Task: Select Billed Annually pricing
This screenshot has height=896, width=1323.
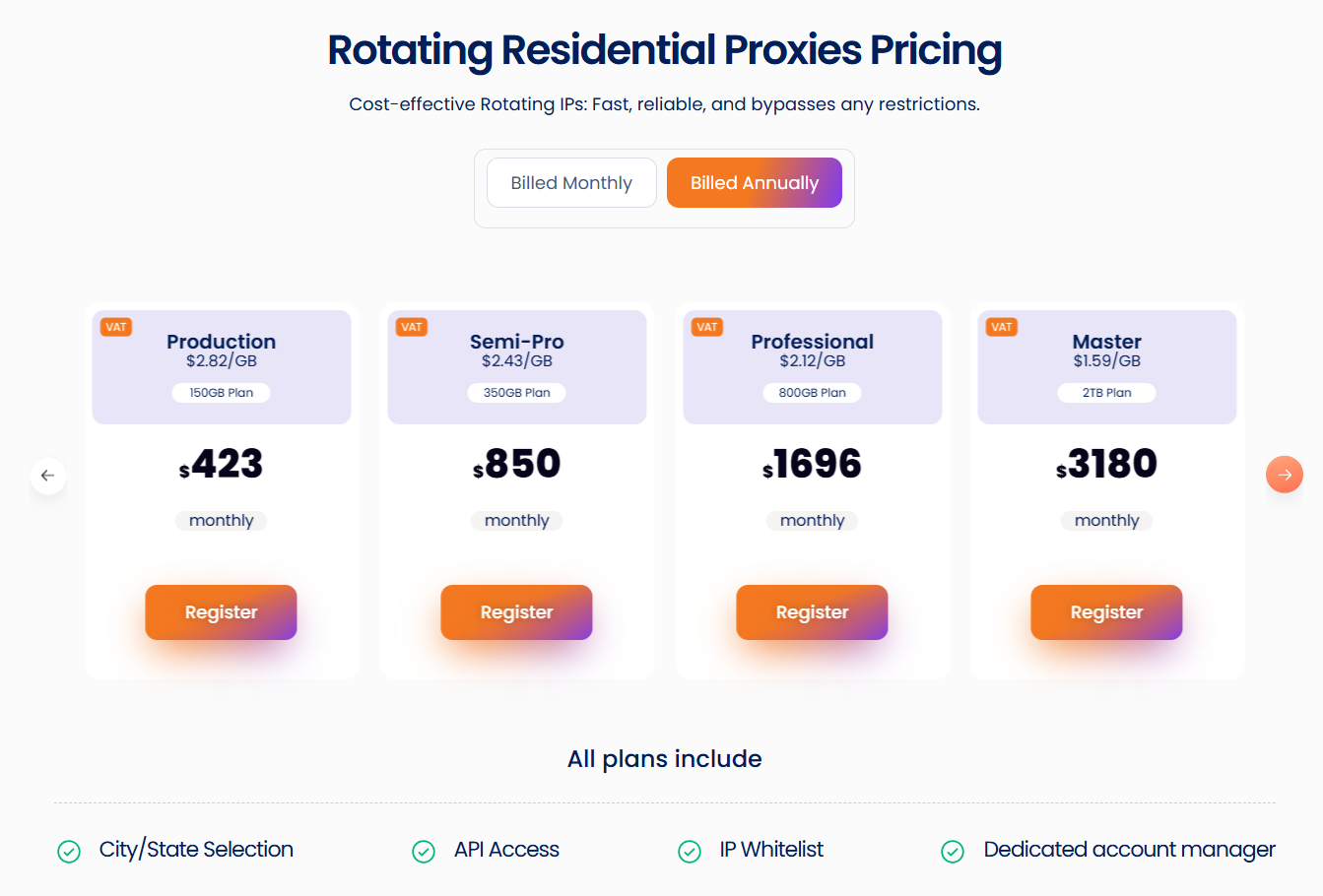Action: [755, 183]
